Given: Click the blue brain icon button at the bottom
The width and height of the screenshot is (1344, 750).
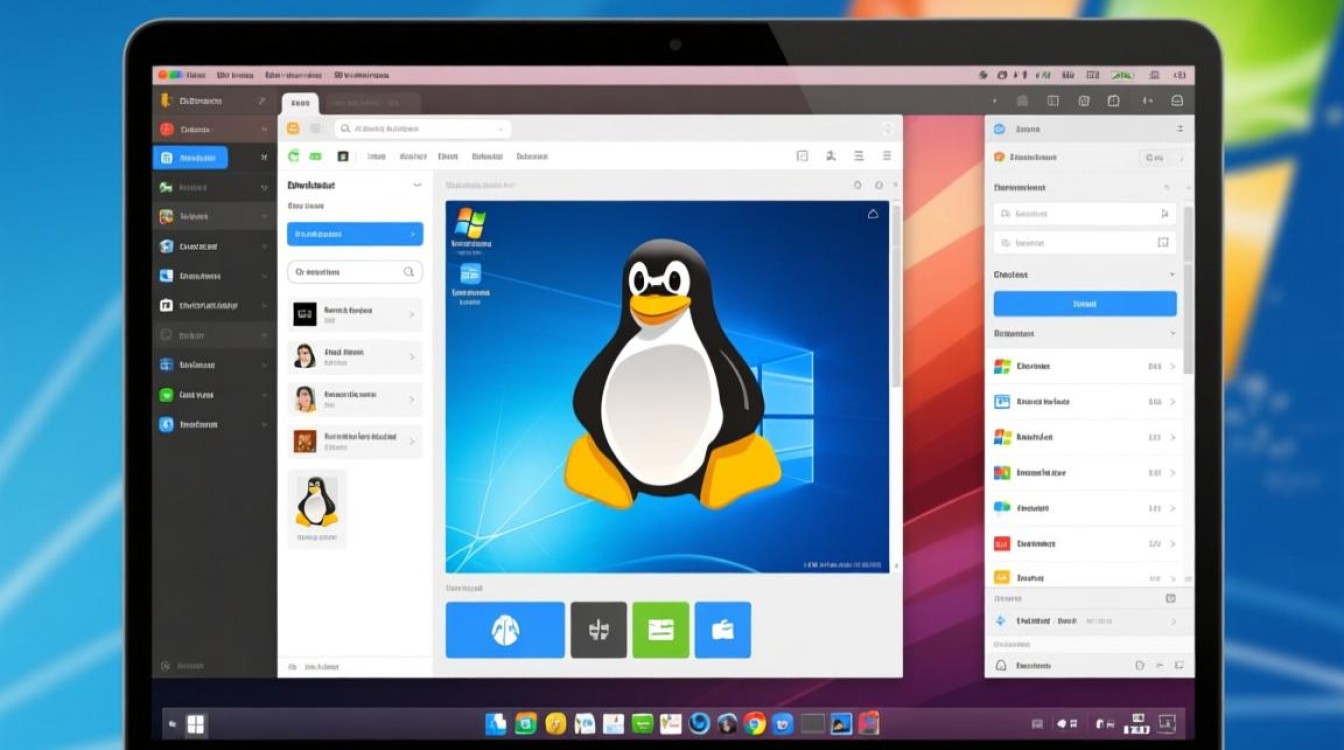Looking at the screenshot, I should click(x=503, y=629).
